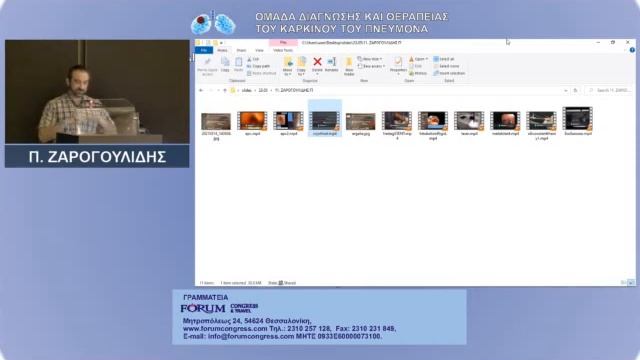Screen dimensions: 640x360
Task: Minimize the File Explorer window
Action: click(598, 42)
